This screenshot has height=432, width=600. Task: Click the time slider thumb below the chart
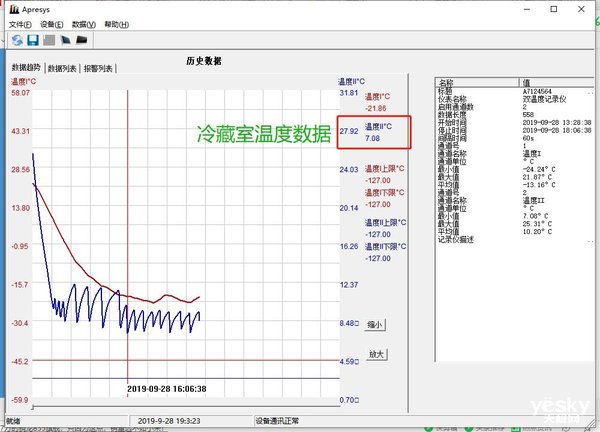click(33, 407)
